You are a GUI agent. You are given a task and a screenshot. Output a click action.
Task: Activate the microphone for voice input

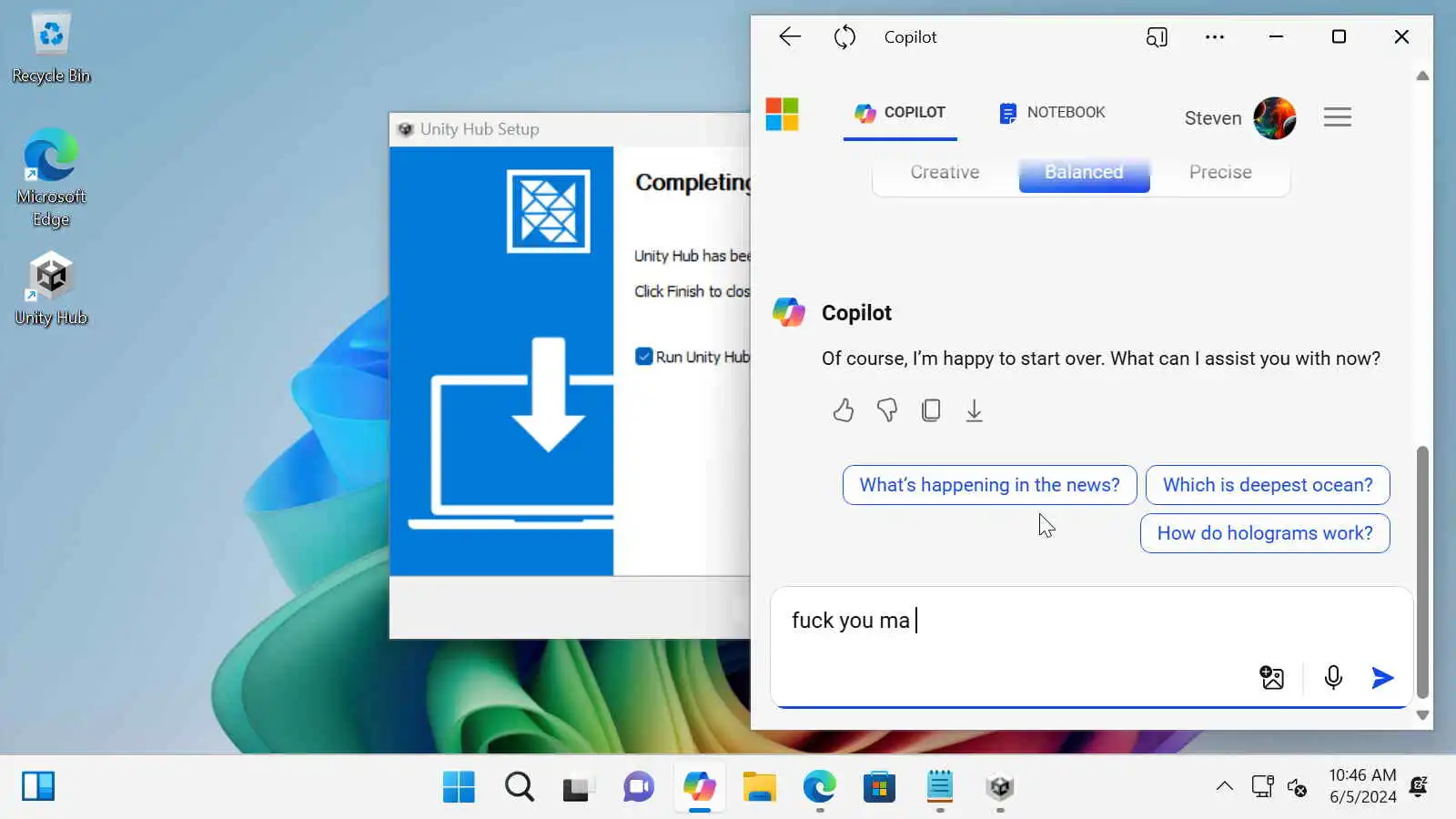pos(1333,678)
